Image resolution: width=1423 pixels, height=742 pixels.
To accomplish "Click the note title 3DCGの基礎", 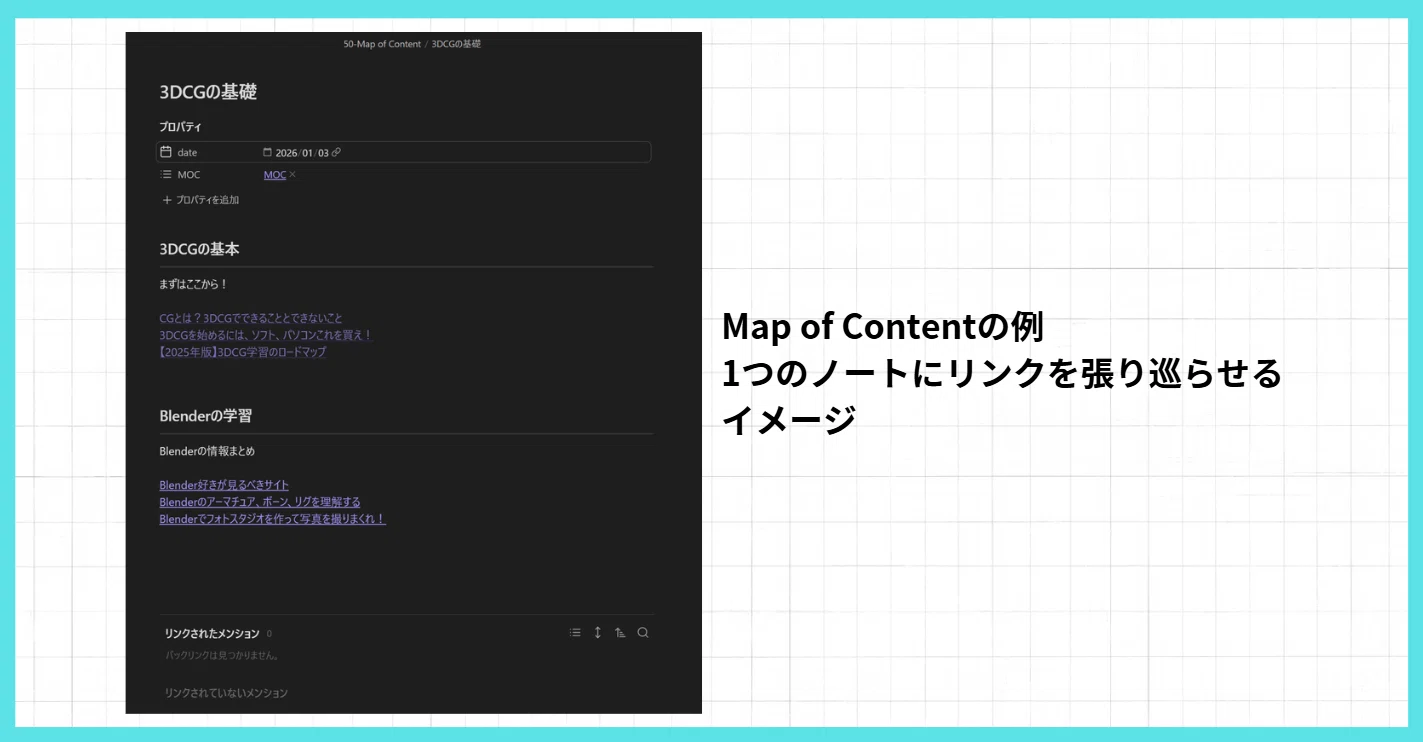I will tap(208, 92).
